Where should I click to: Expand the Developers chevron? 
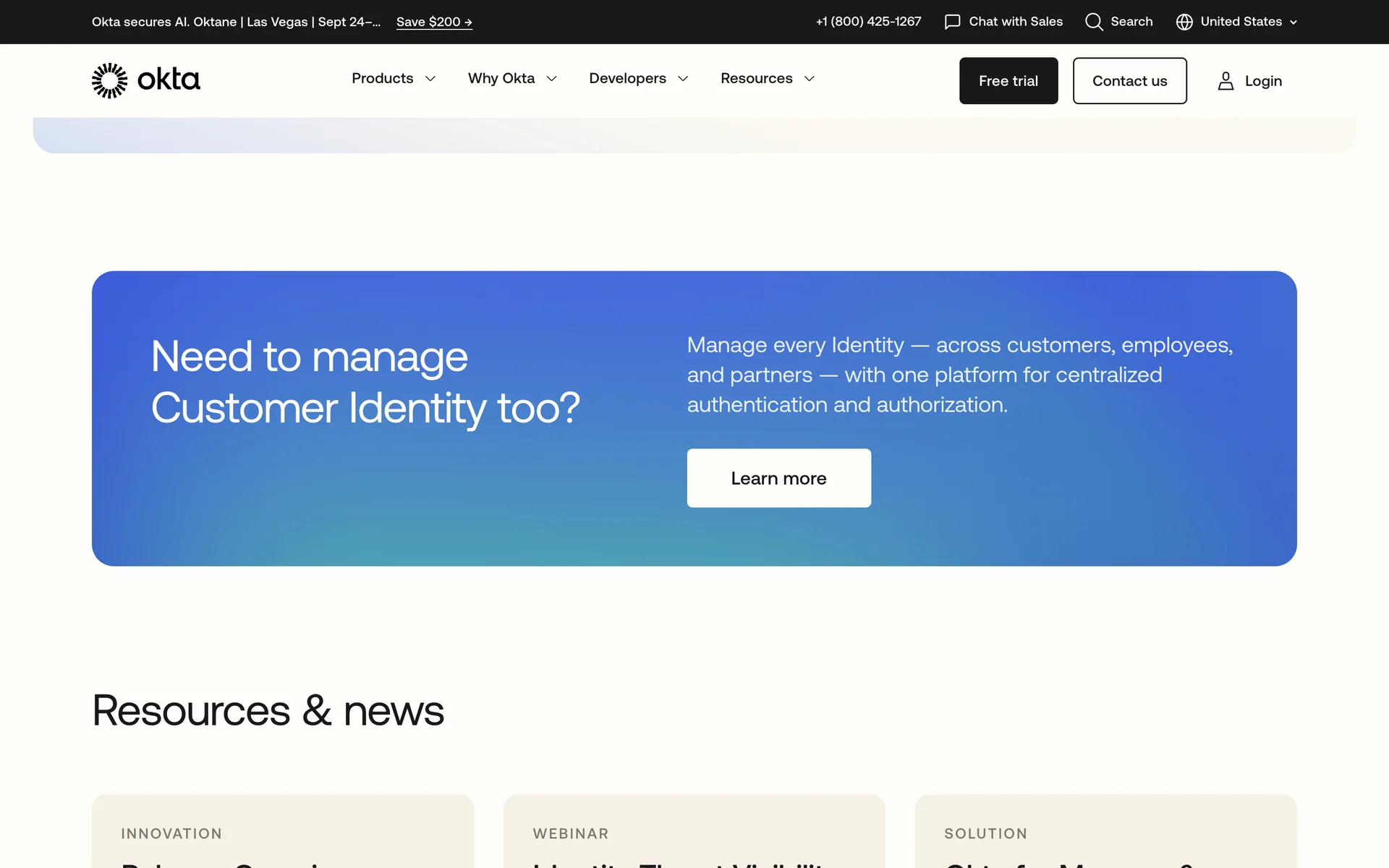pyautogui.click(x=683, y=79)
